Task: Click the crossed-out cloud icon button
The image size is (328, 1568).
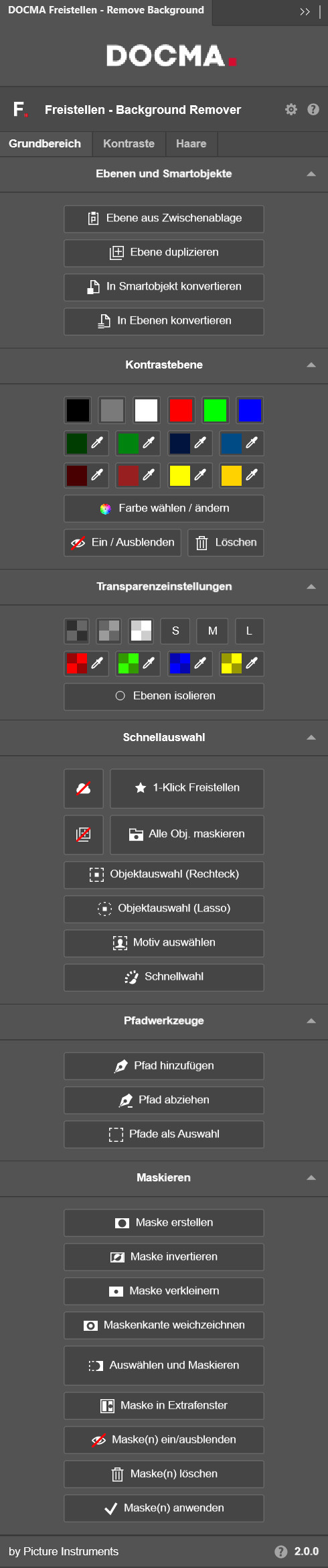Action: (84, 788)
